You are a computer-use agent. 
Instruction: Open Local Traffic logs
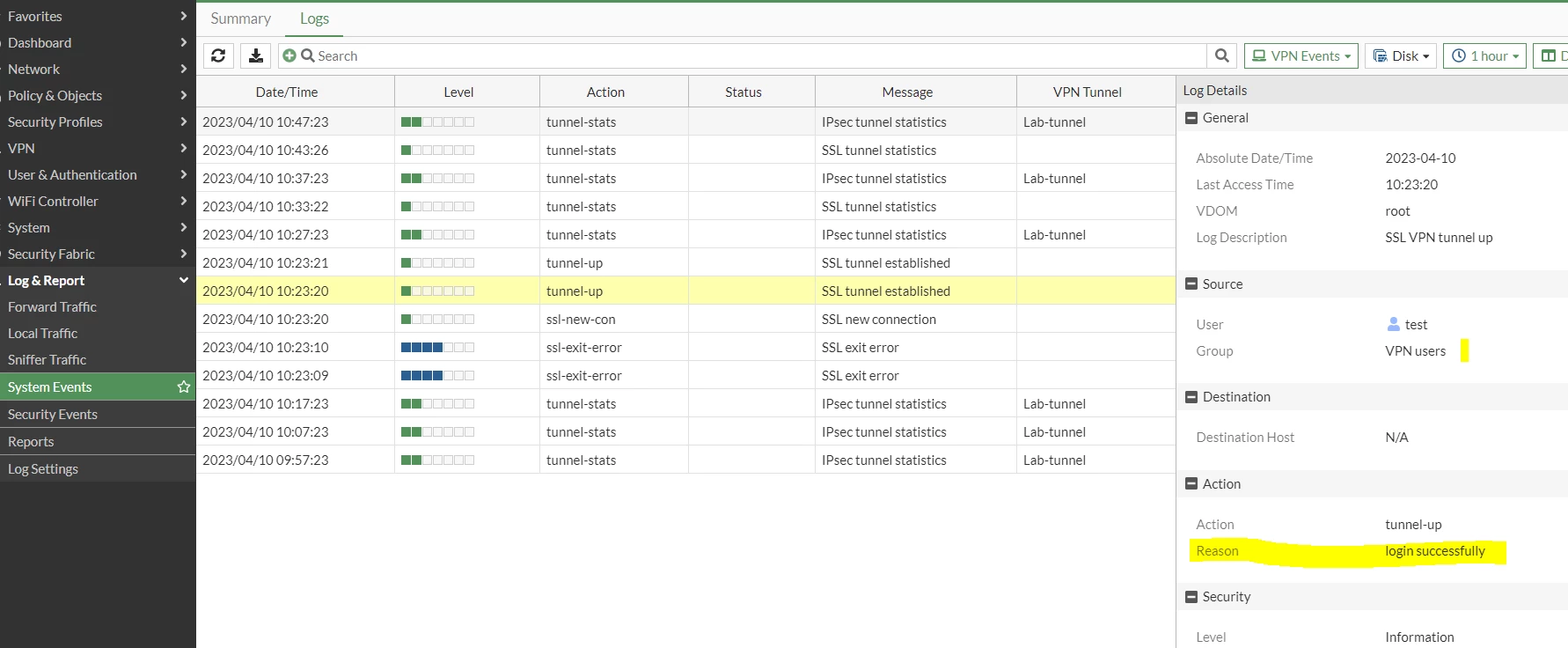(98, 333)
